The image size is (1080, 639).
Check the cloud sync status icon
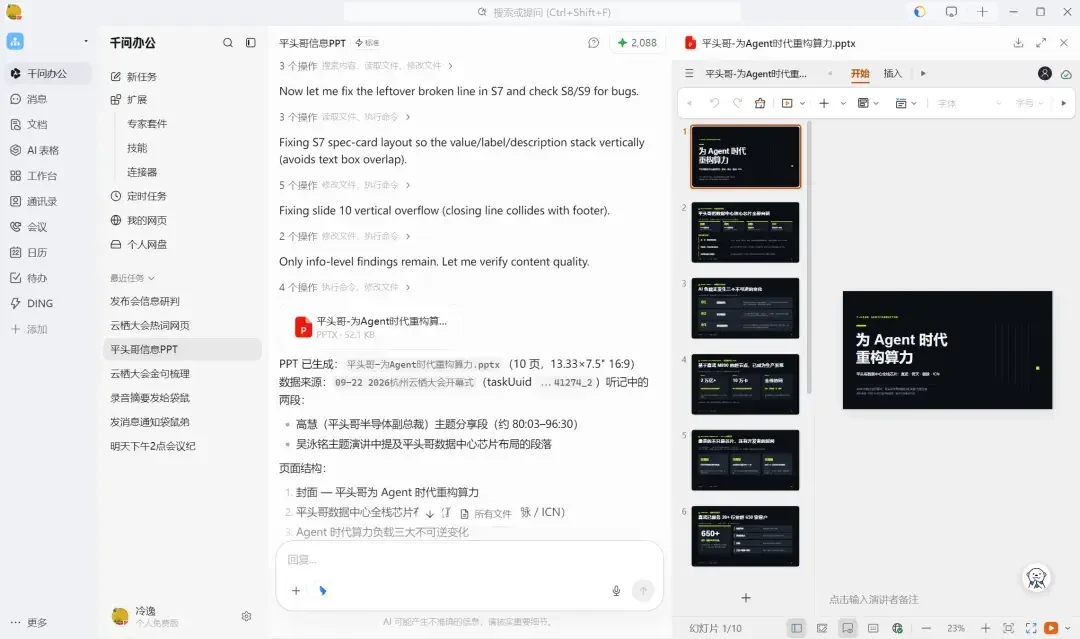(x=1066, y=74)
